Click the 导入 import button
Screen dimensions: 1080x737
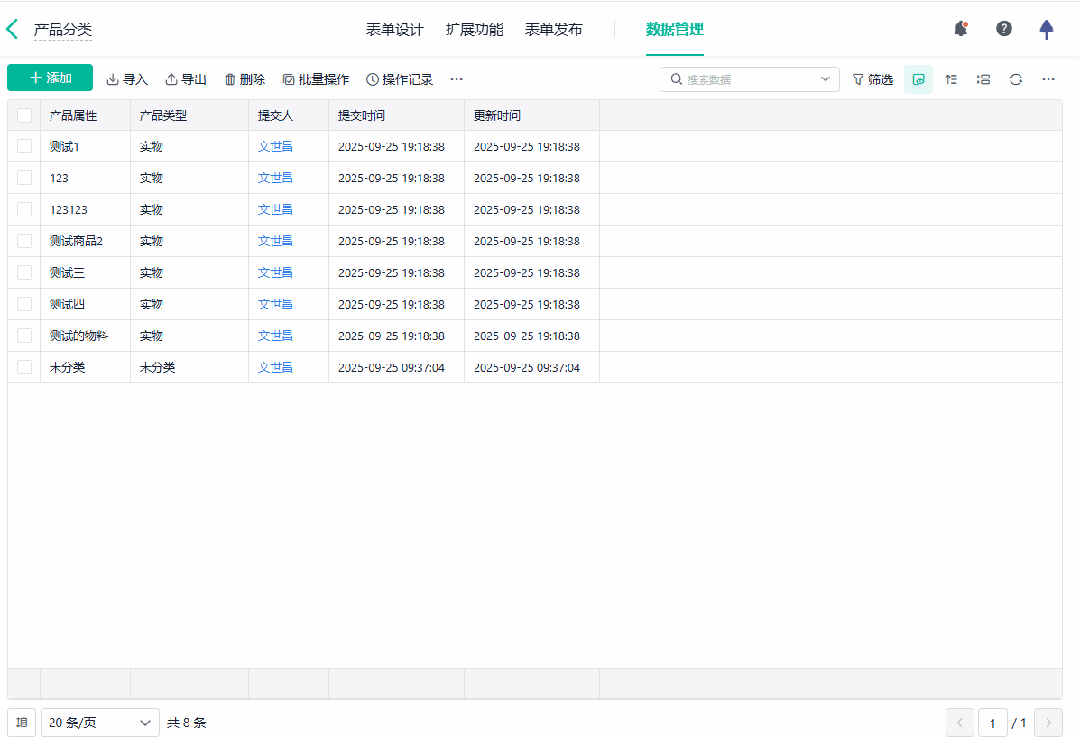pos(127,79)
